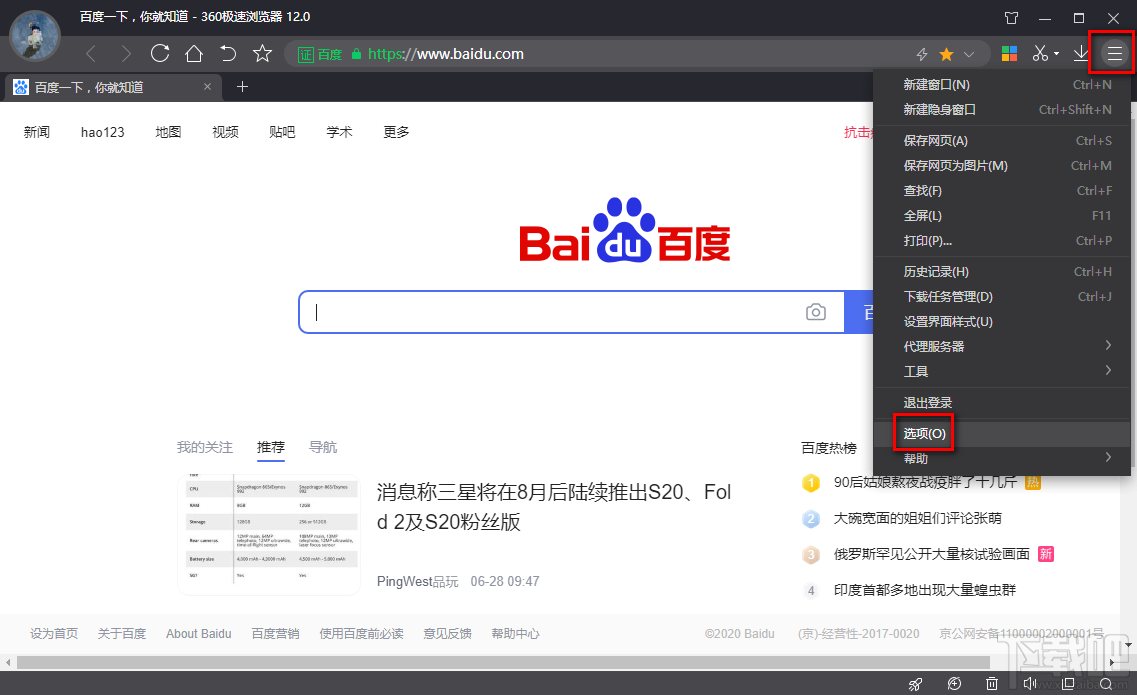The height and width of the screenshot is (695, 1137).
Task: Switch to the 推荐 tab
Action: [270, 447]
